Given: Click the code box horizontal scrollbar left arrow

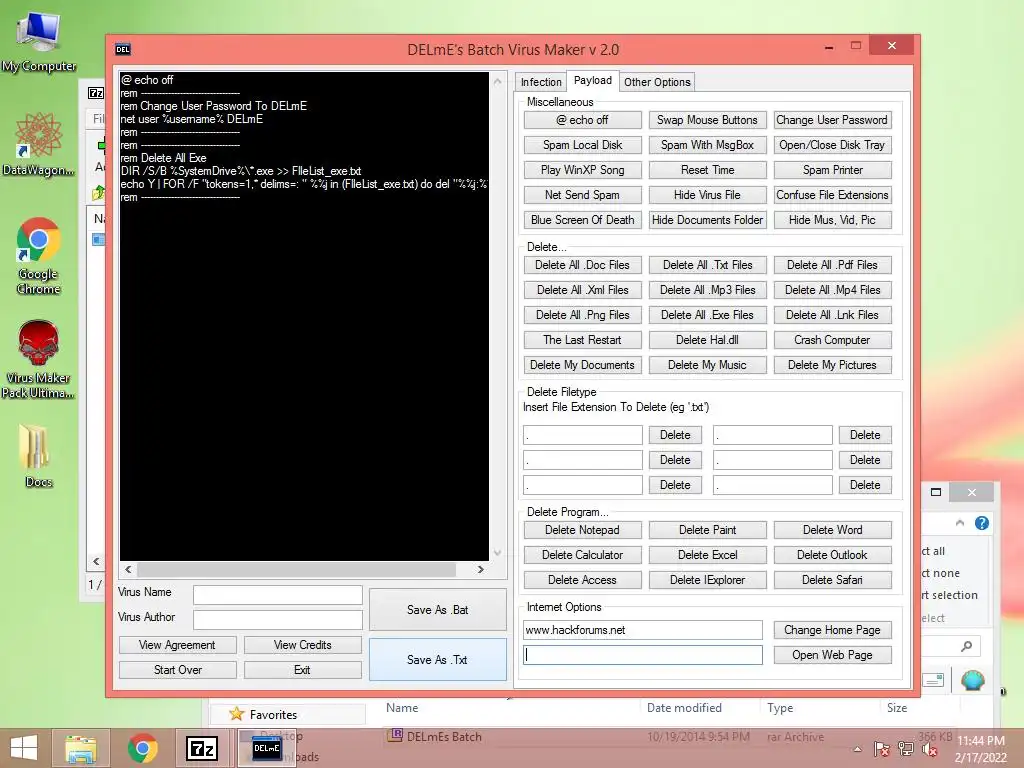Looking at the screenshot, I should (x=128, y=569).
